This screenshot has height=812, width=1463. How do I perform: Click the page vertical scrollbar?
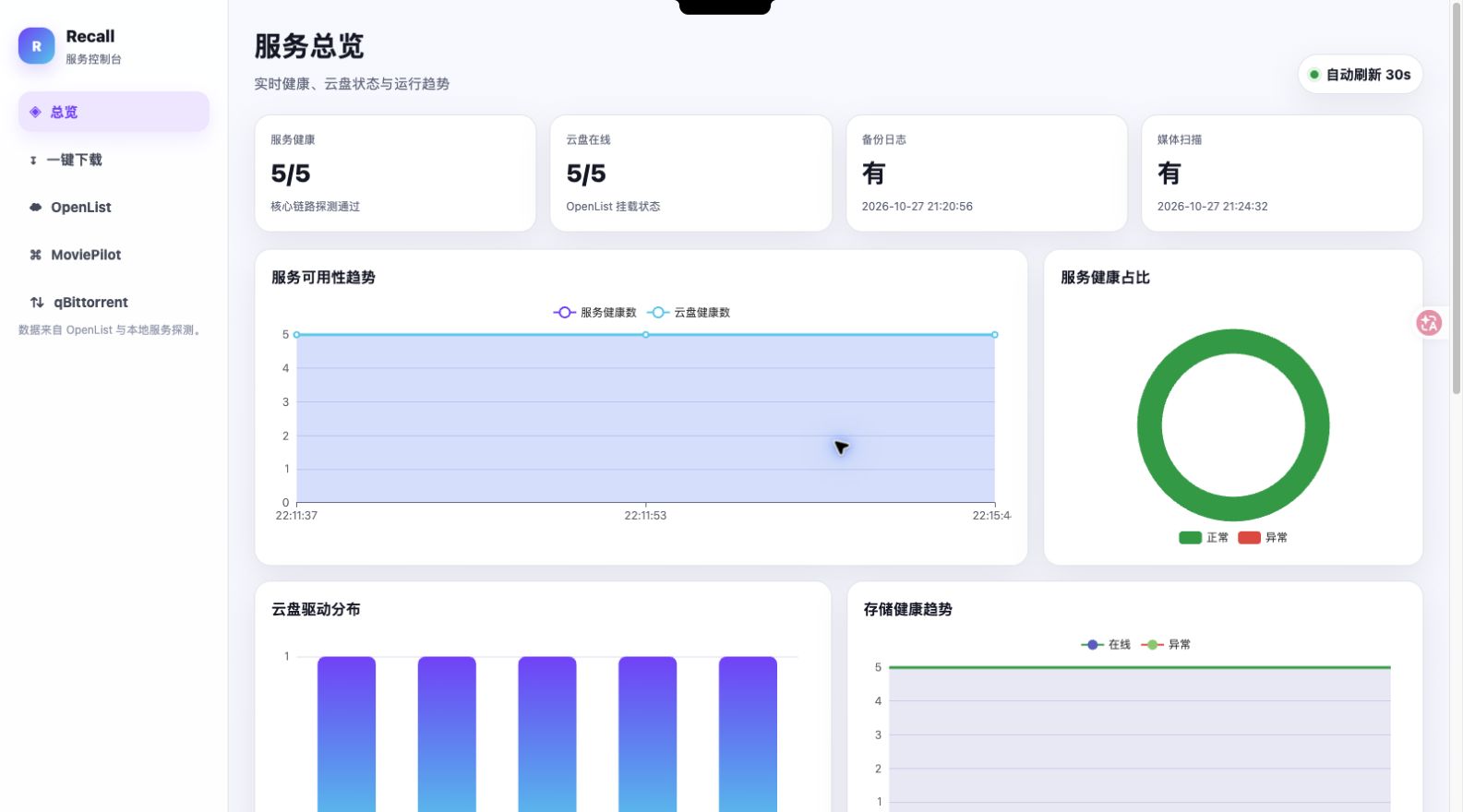tap(1457, 198)
